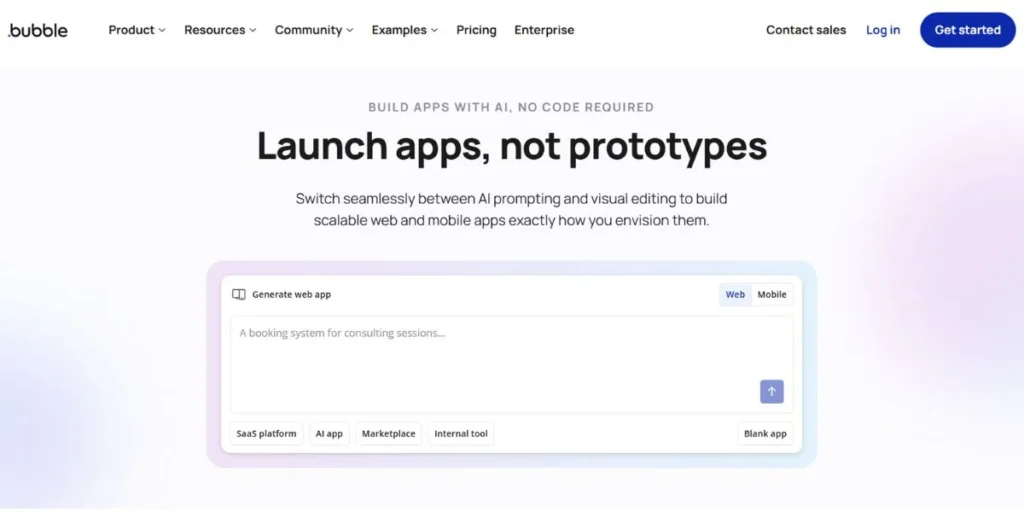
Task: Click the Bubble logo
Action: point(38,30)
